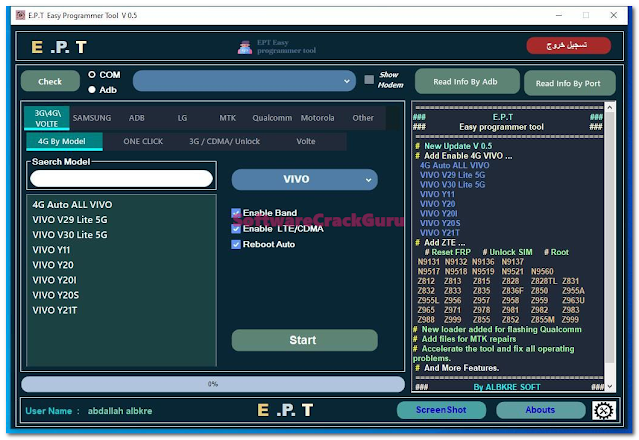Click the EPT hacker logo icon

click(245, 47)
